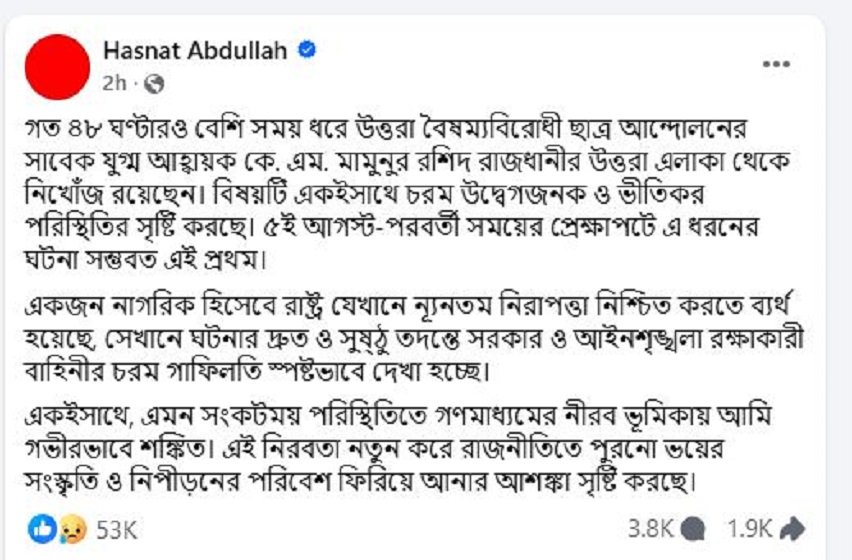Click the comment bubble icon
The height and width of the screenshot is (560, 852).
pos(695,527)
